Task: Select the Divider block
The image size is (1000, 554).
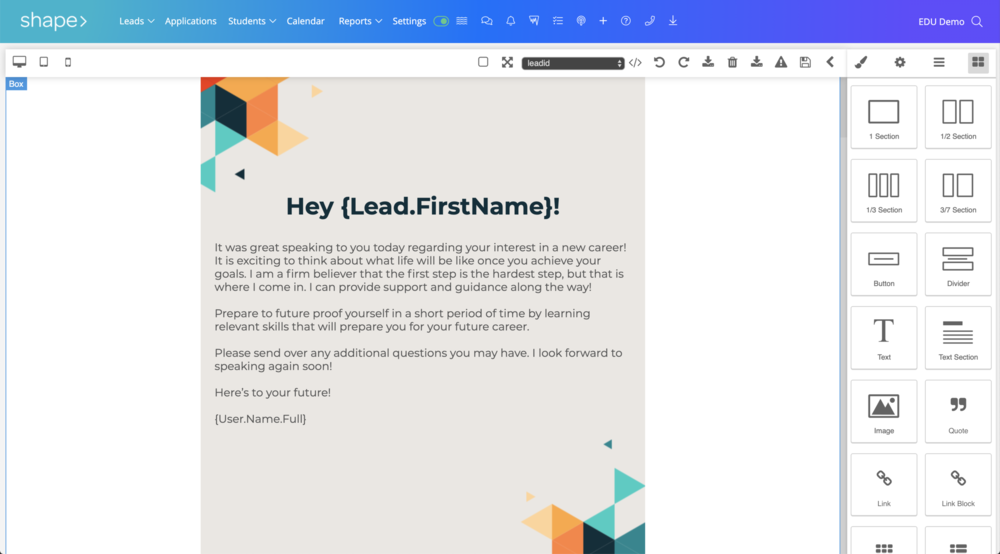Action: tap(958, 264)
